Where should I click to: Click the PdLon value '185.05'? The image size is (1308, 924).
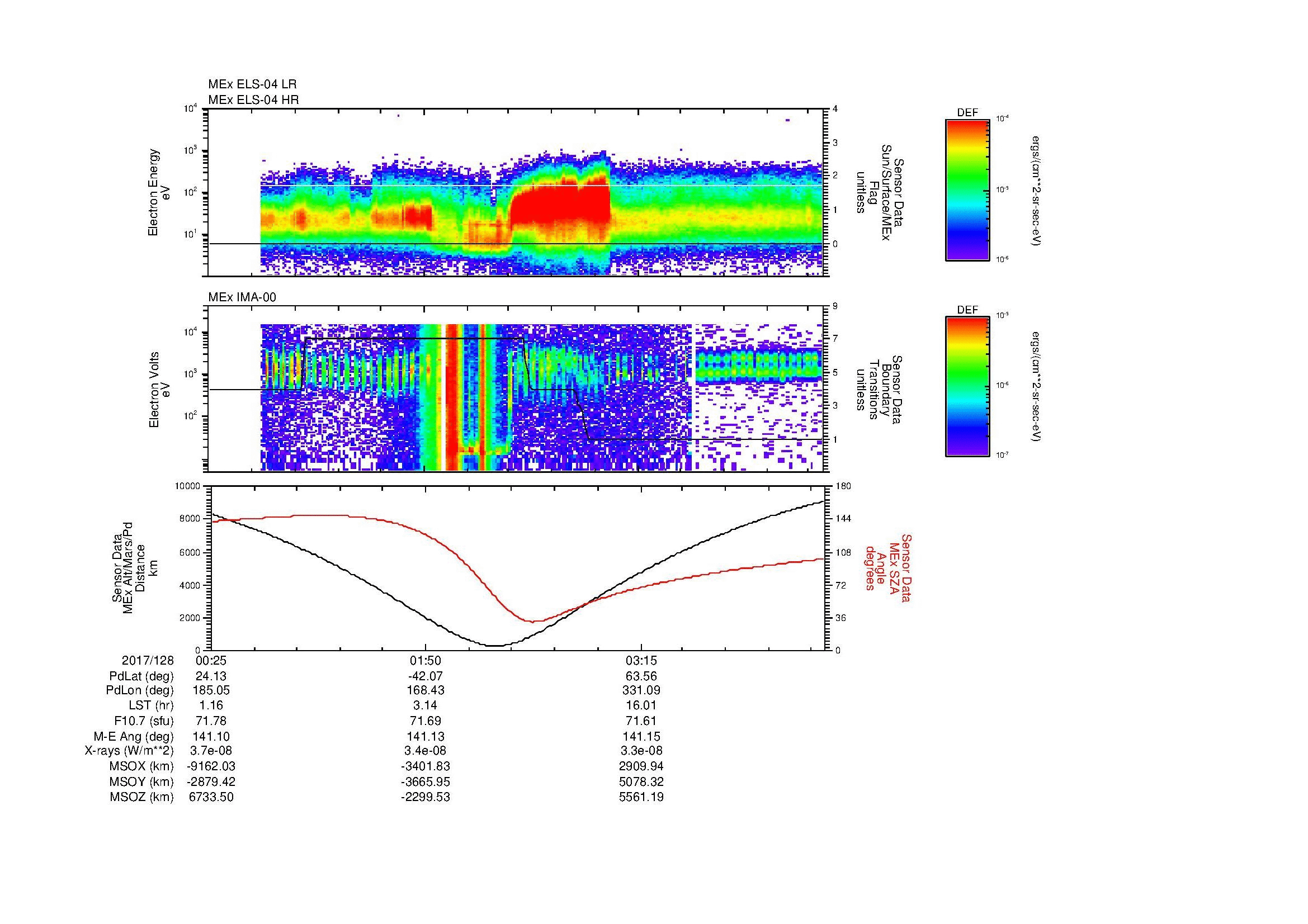(211, 690)
